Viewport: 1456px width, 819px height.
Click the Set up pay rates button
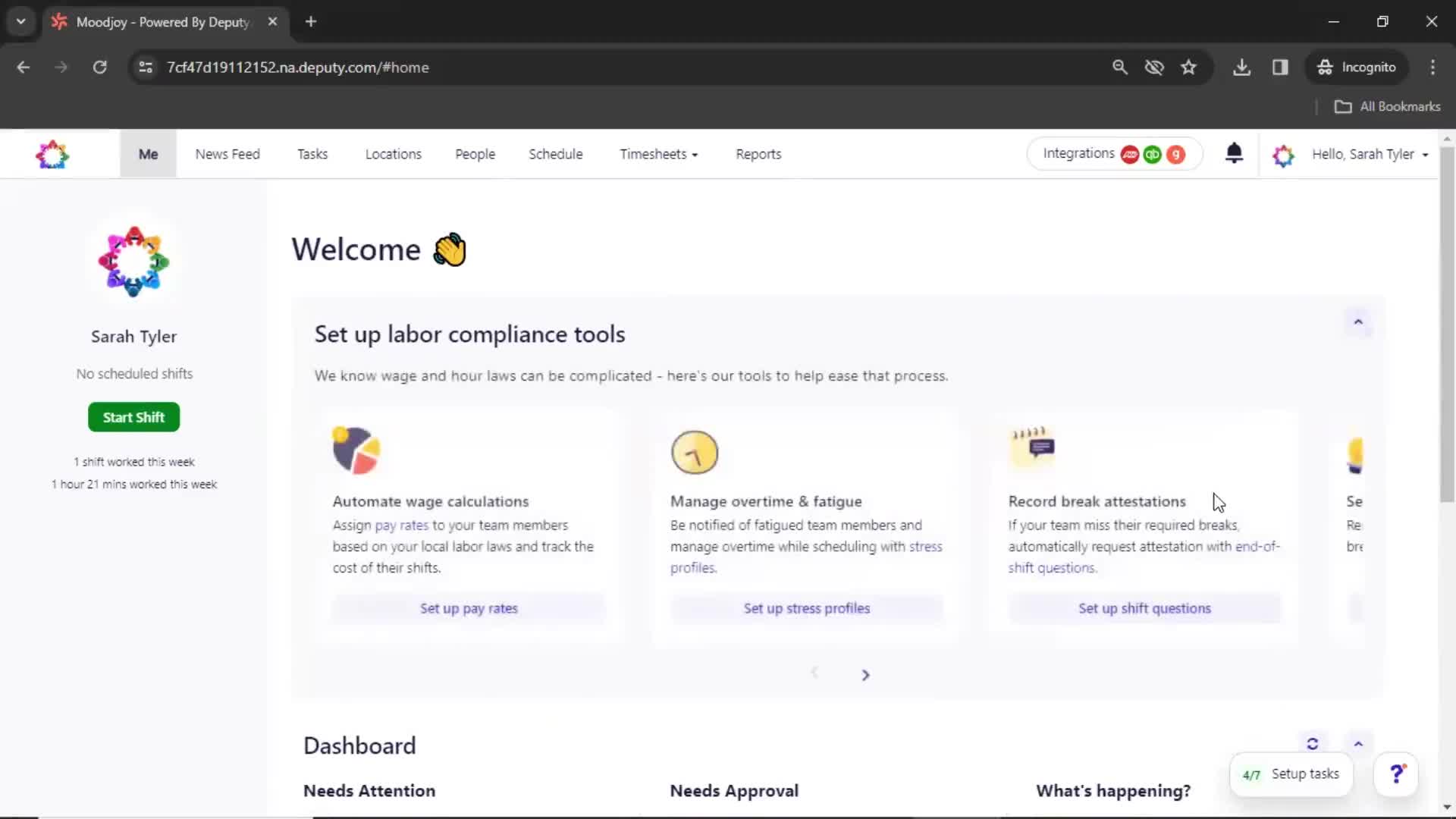click(469, 608)
